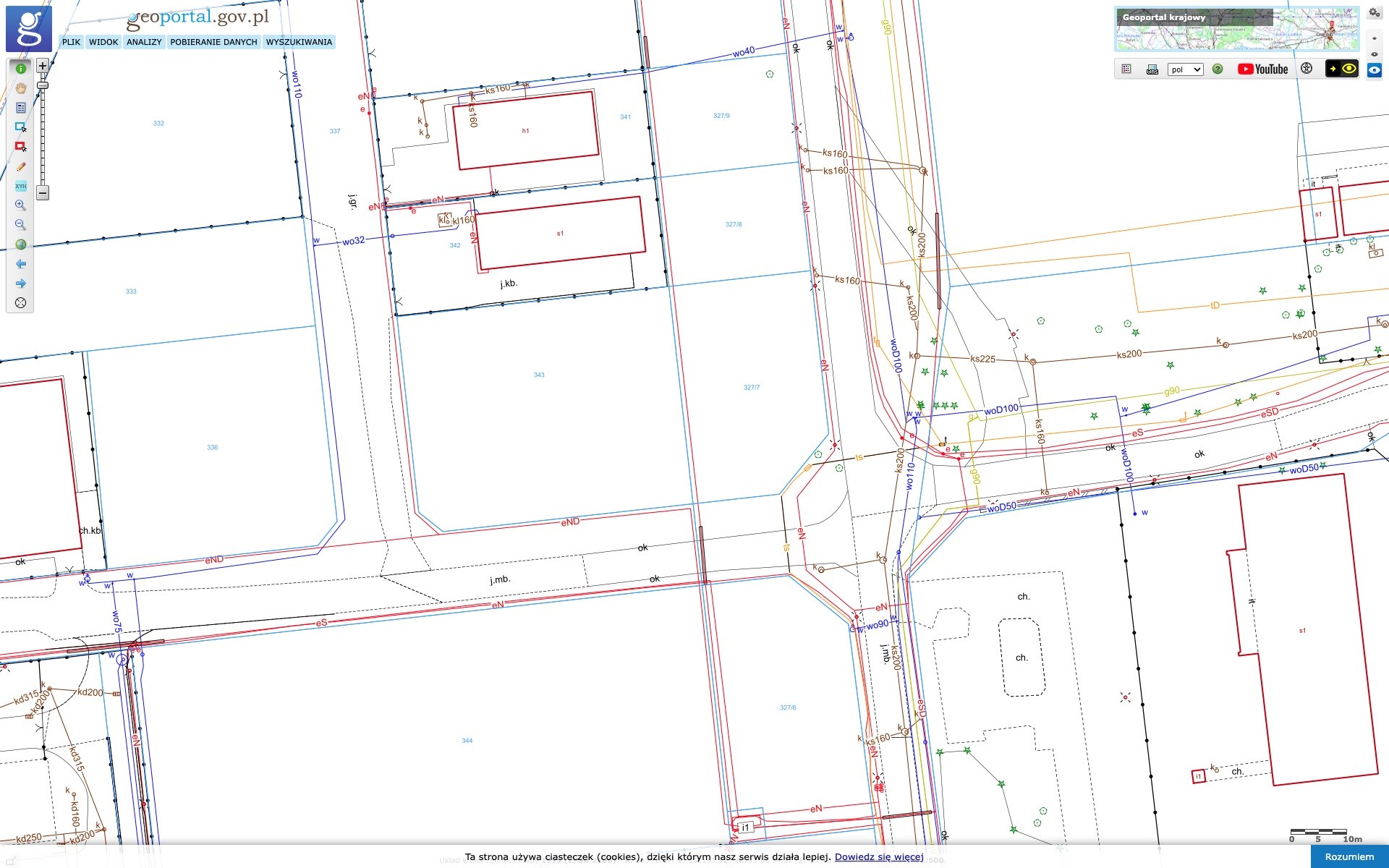The width and height of the screenshot is (1389, 868).
Task: Click the magnifier zoom-in tool
Action: tap(20, 205)
